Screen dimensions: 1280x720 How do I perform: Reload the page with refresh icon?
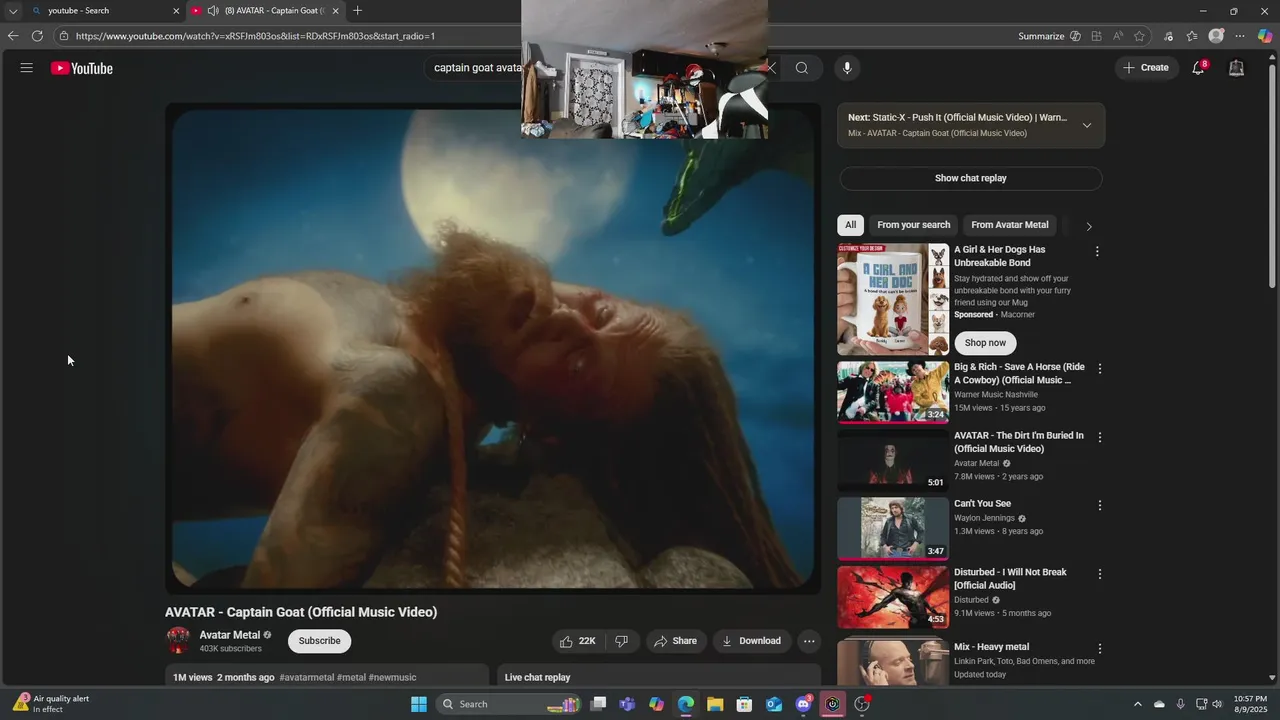click(37, 36)
